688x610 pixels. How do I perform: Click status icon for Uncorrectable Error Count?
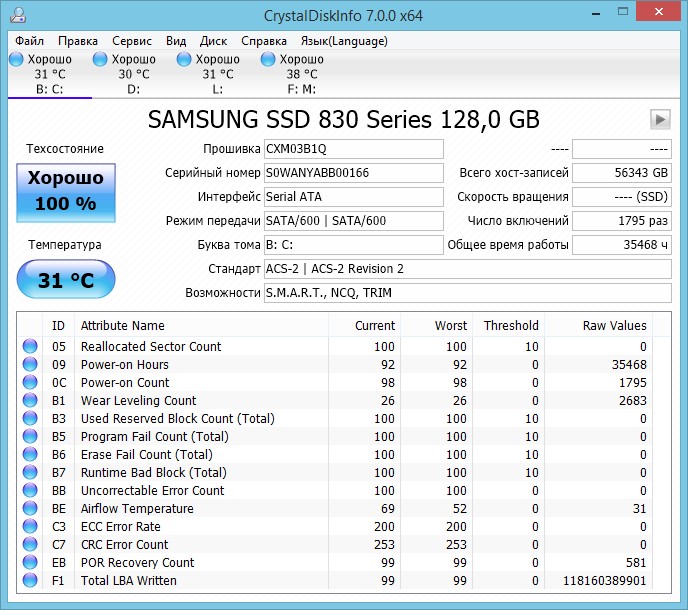(x=30, y=490)
